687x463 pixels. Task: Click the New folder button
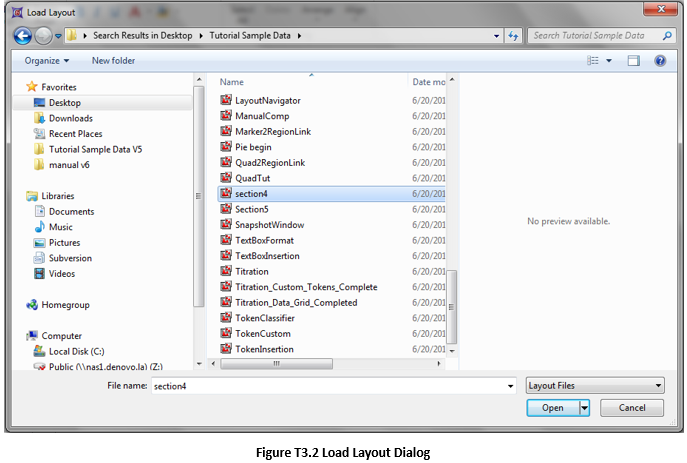(113, 61)
